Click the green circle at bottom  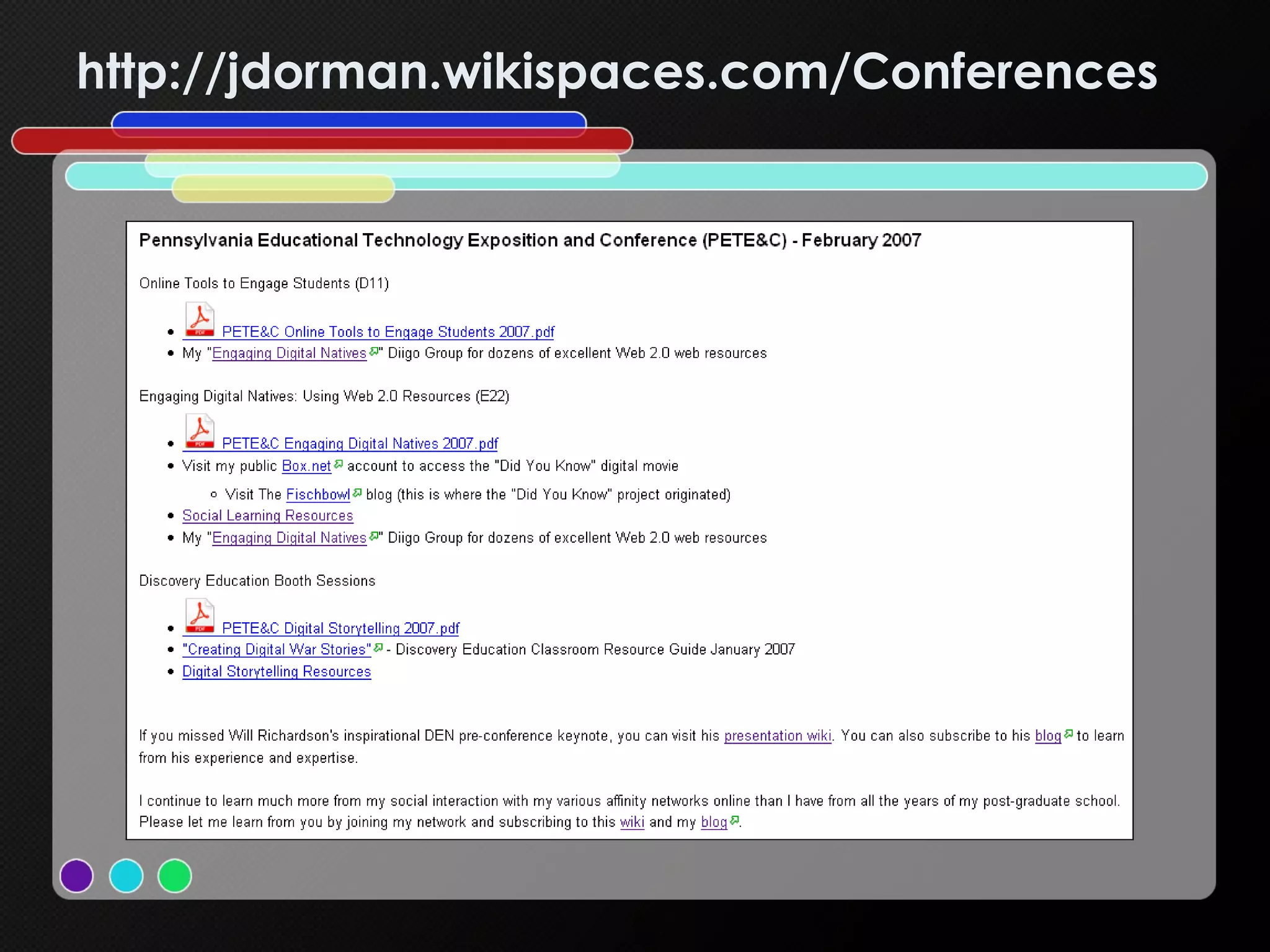coord(175,876)
